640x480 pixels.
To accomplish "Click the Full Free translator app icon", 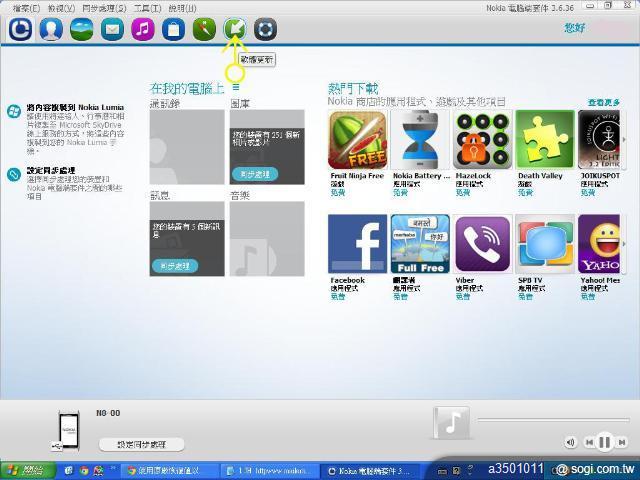I will click(x=420, y=244).
